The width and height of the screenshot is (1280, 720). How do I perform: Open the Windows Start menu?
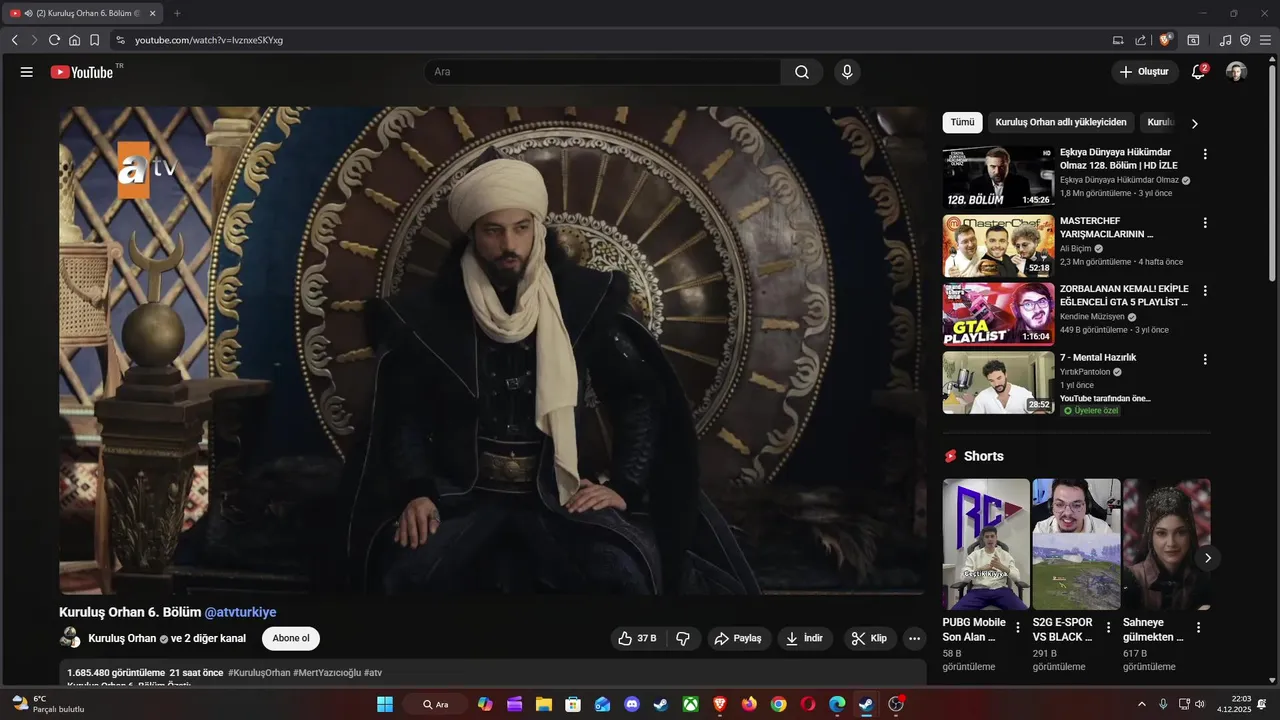point(385,704)
